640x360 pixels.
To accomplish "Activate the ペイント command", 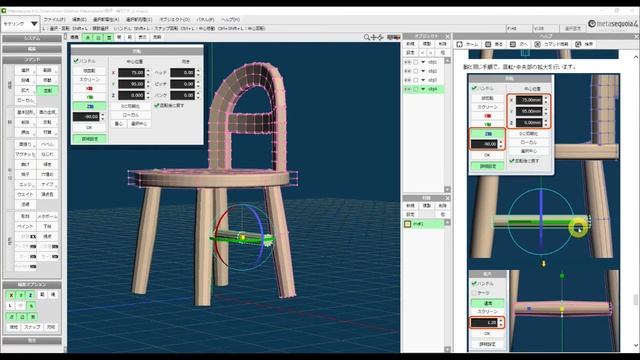I will click(25, 226).
